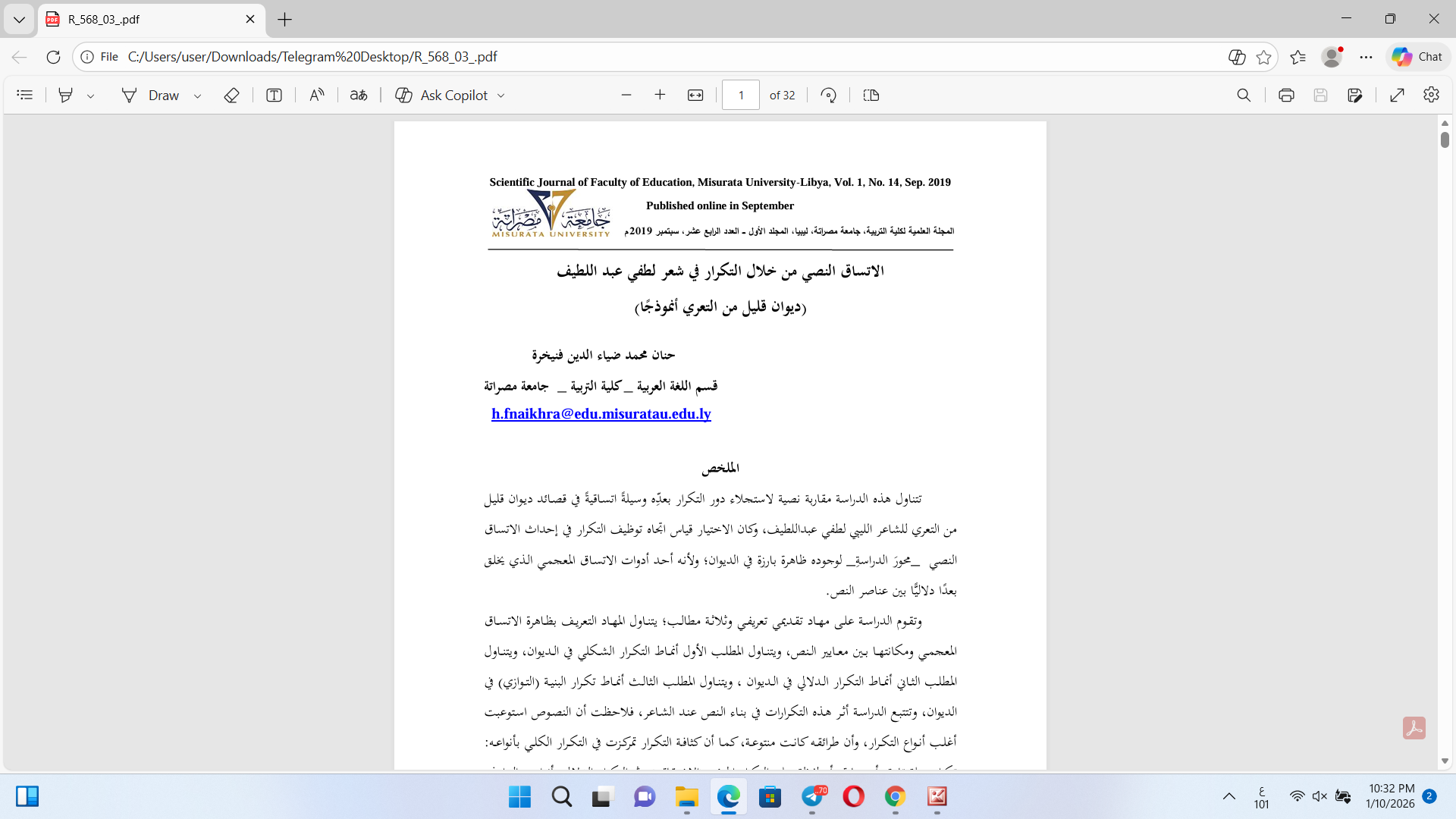Open the browser profile avatar

coord(1332,57)
